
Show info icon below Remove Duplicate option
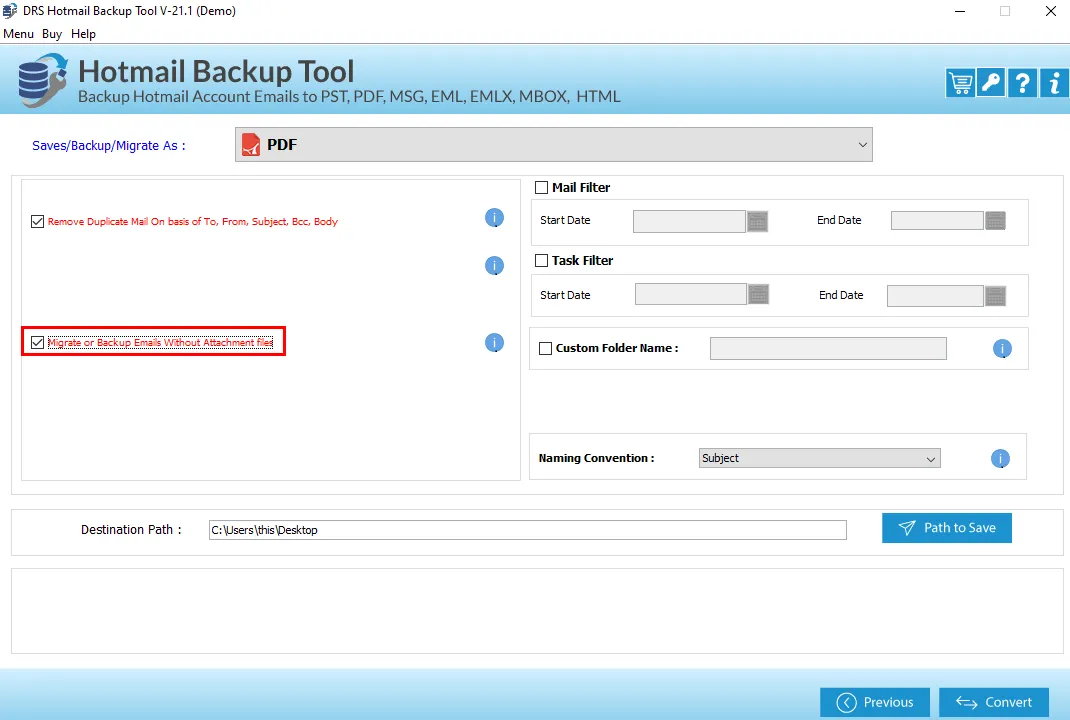[494, 265]
